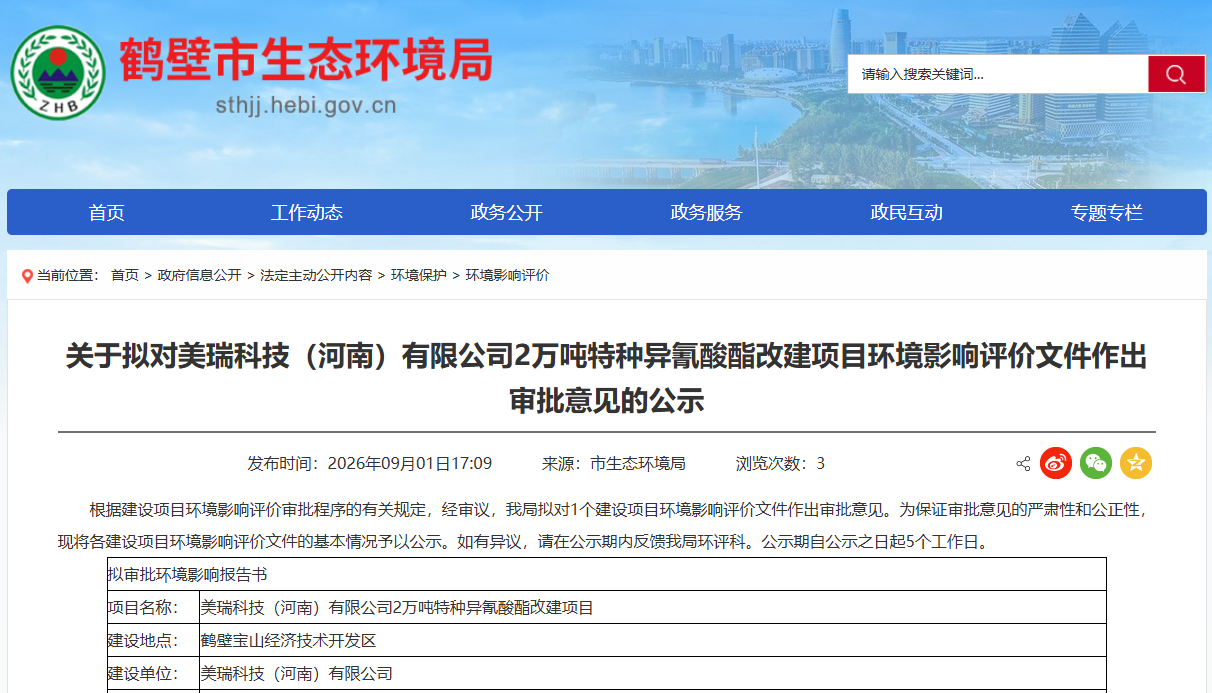Open the 政务公开 navigation tab
Screen dimensions: 1212x693
click(x=506, y=212)
